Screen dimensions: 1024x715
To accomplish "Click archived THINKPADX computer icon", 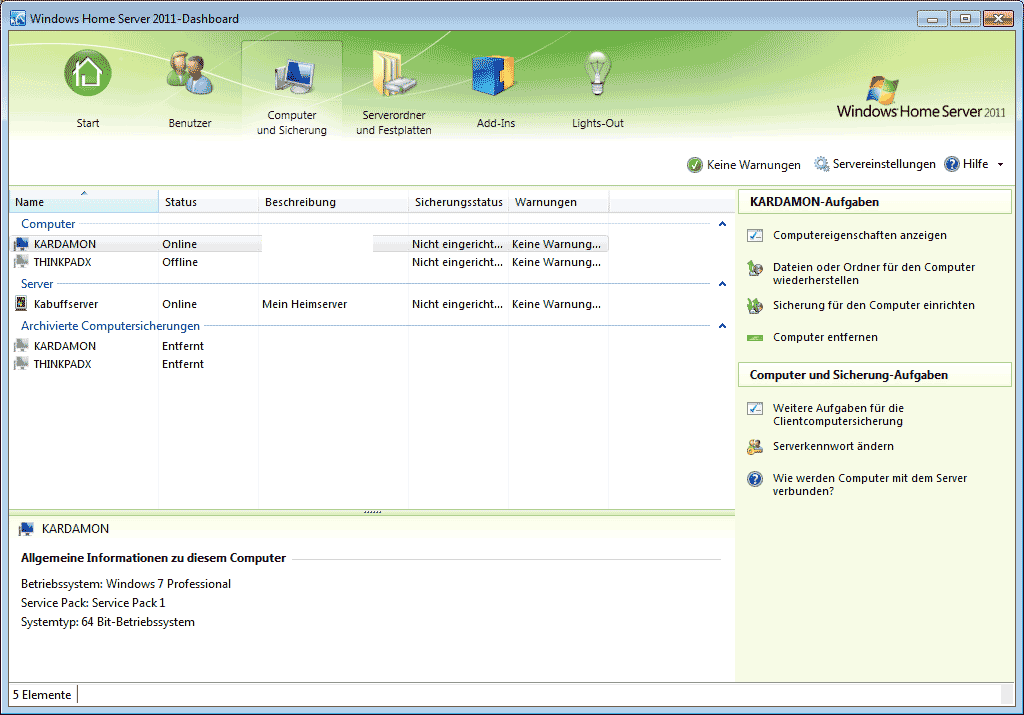I will 22,364.
